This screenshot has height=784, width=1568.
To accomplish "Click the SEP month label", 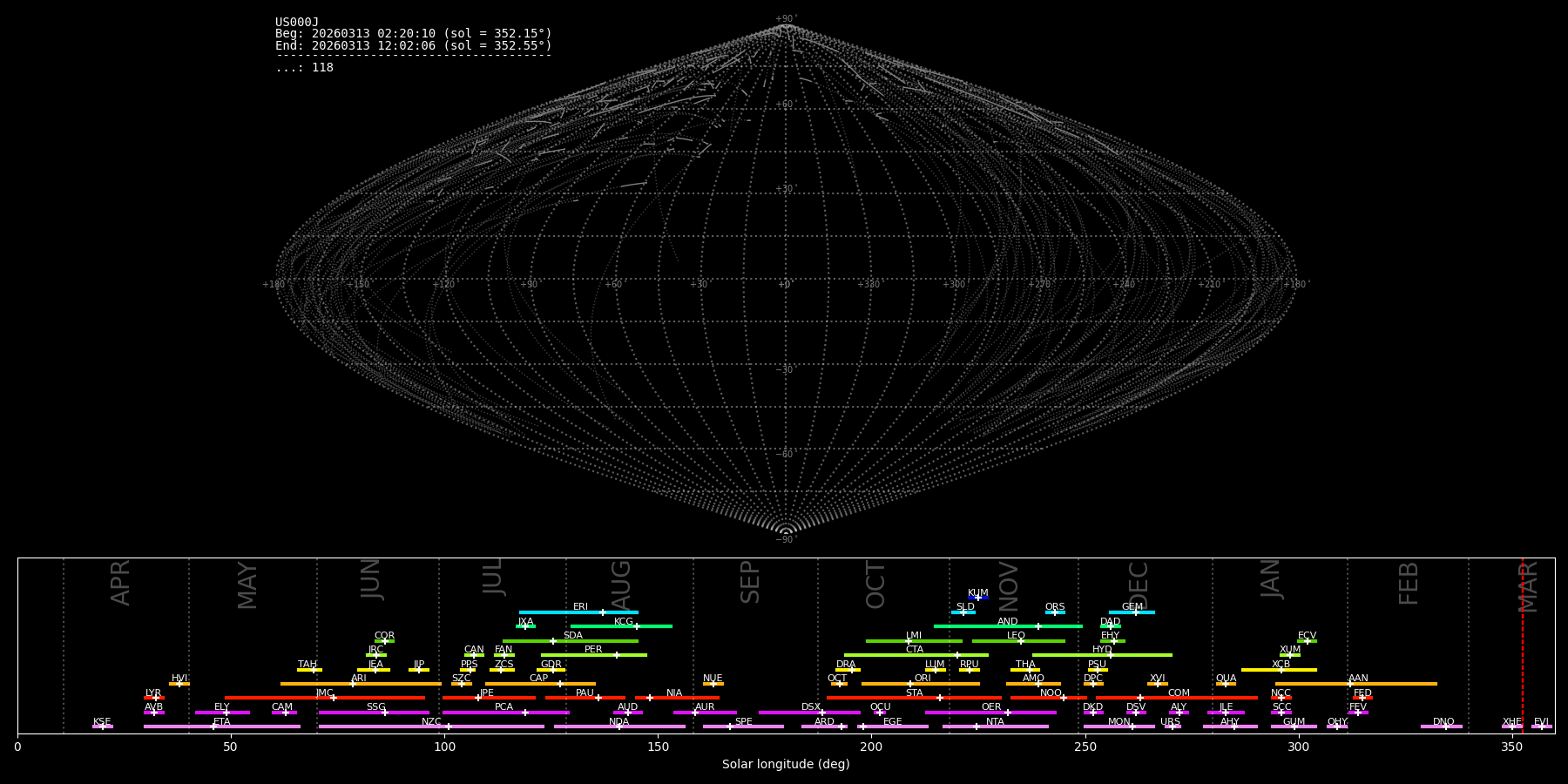I will 750,582.
